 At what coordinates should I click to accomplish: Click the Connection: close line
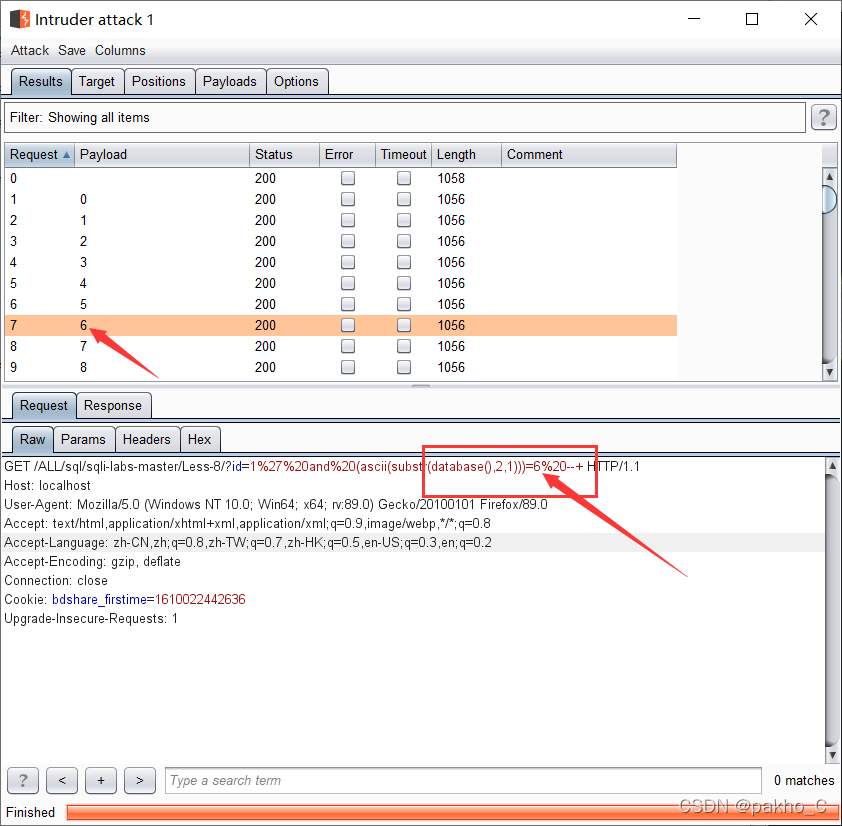[56, 581]
